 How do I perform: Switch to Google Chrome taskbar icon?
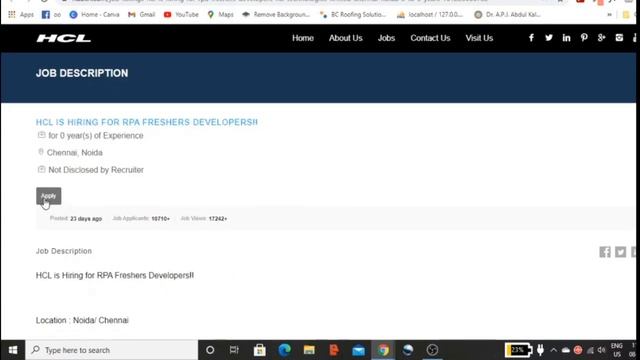[x=383, y=350]
